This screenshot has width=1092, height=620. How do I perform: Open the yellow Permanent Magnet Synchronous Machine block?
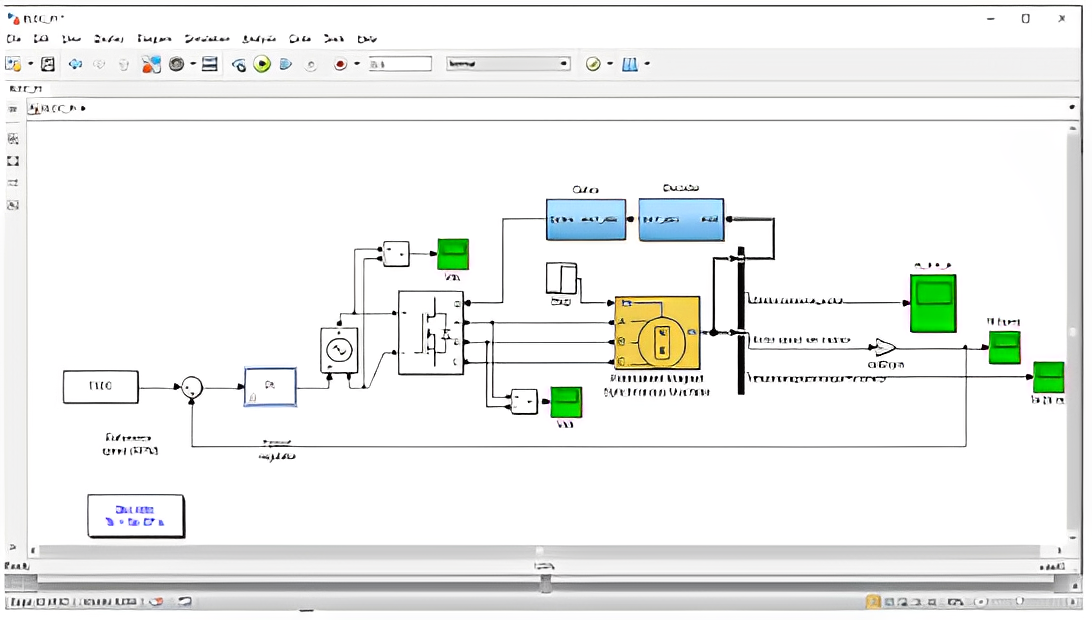point(657,333)
